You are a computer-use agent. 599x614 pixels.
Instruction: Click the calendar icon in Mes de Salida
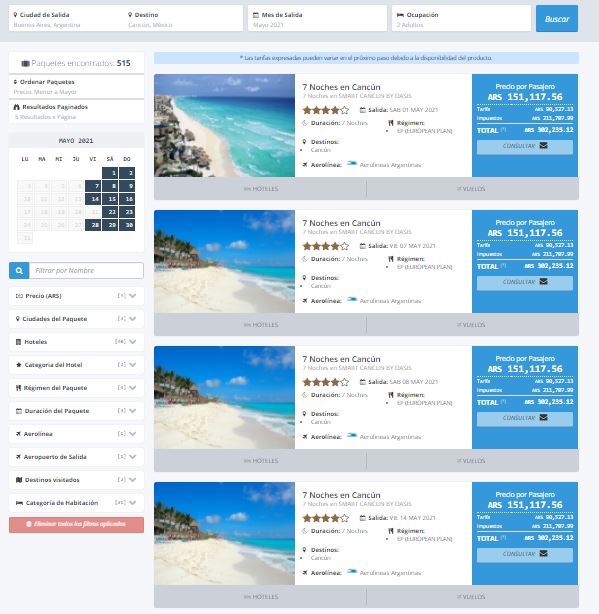[256, 15]
